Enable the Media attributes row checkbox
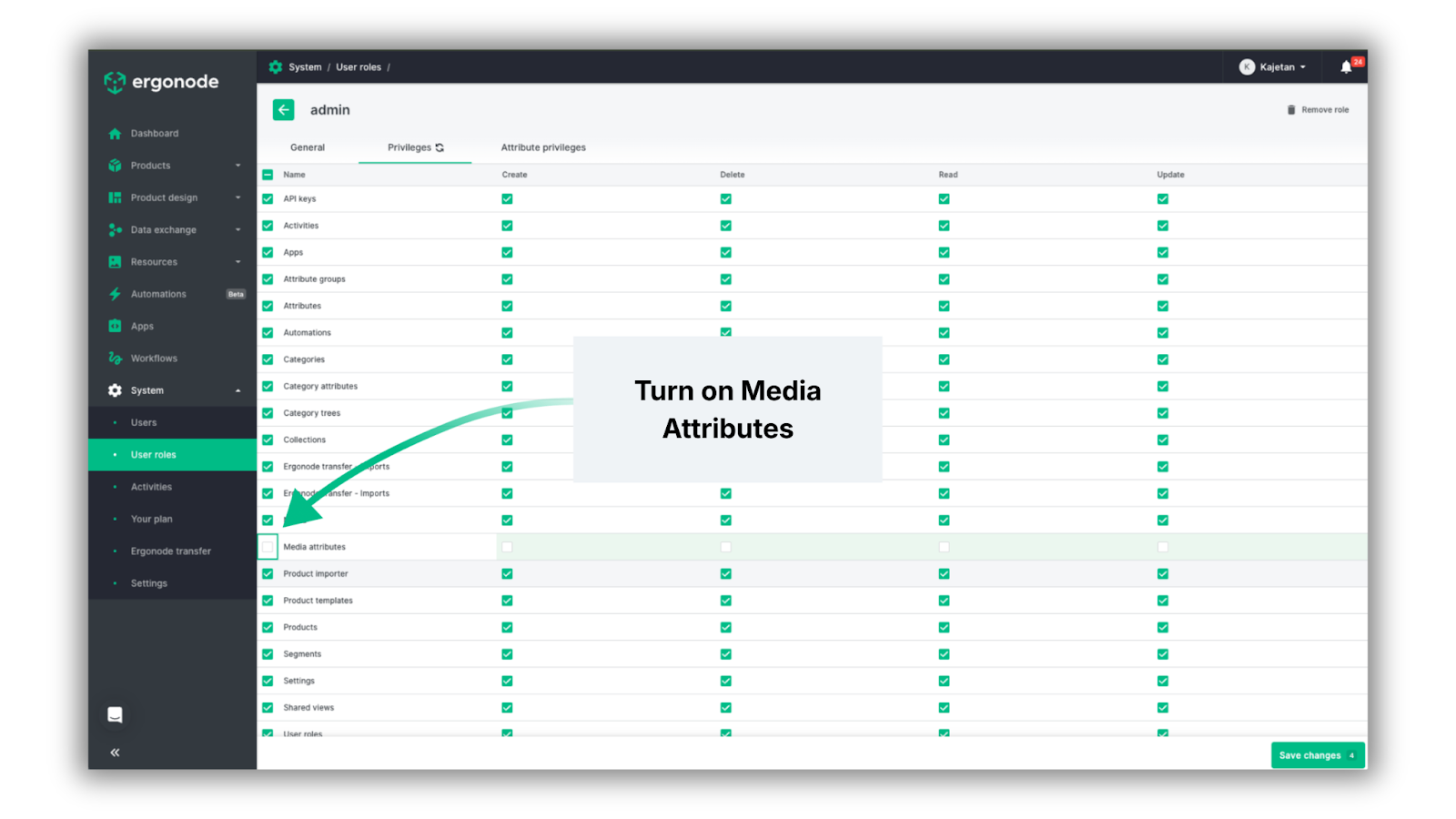 [268, 547]
